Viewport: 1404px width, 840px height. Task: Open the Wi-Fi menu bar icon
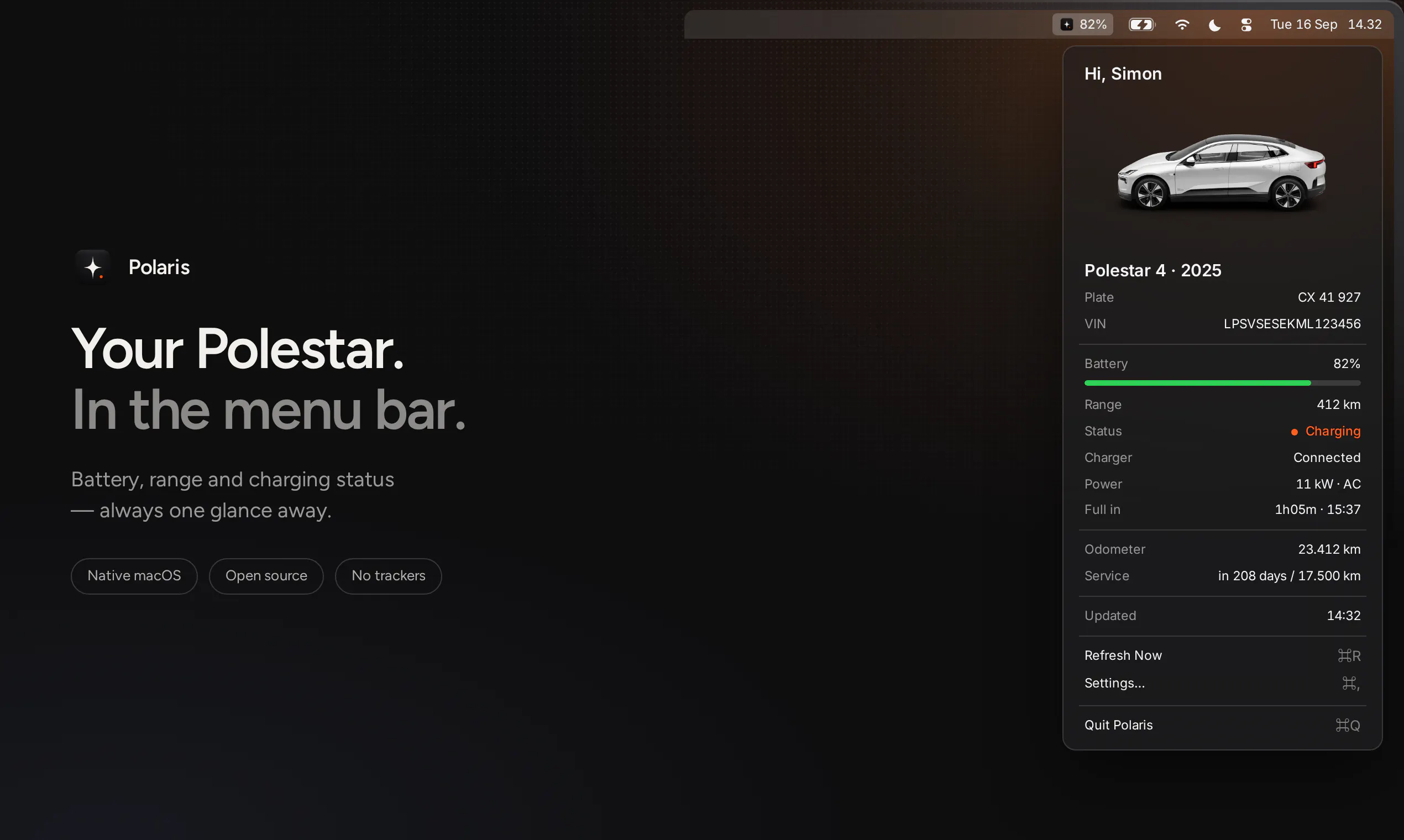(1182, 24)
